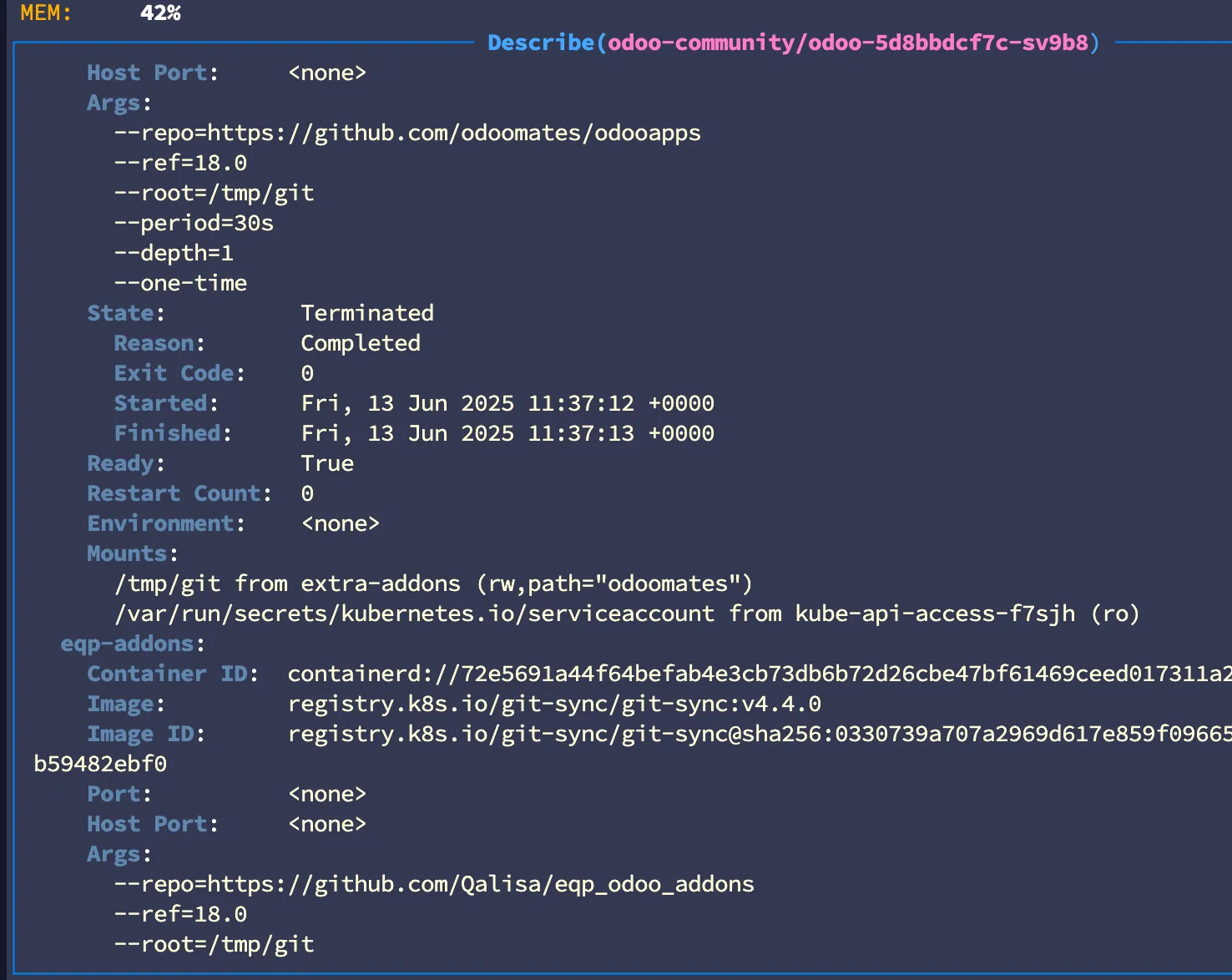The width and height of the screenshot is (1232, 980).
Task: Click the wrapped hash fragment b59482ebf0
Action: pyautogui.click(x=100, y=764)
